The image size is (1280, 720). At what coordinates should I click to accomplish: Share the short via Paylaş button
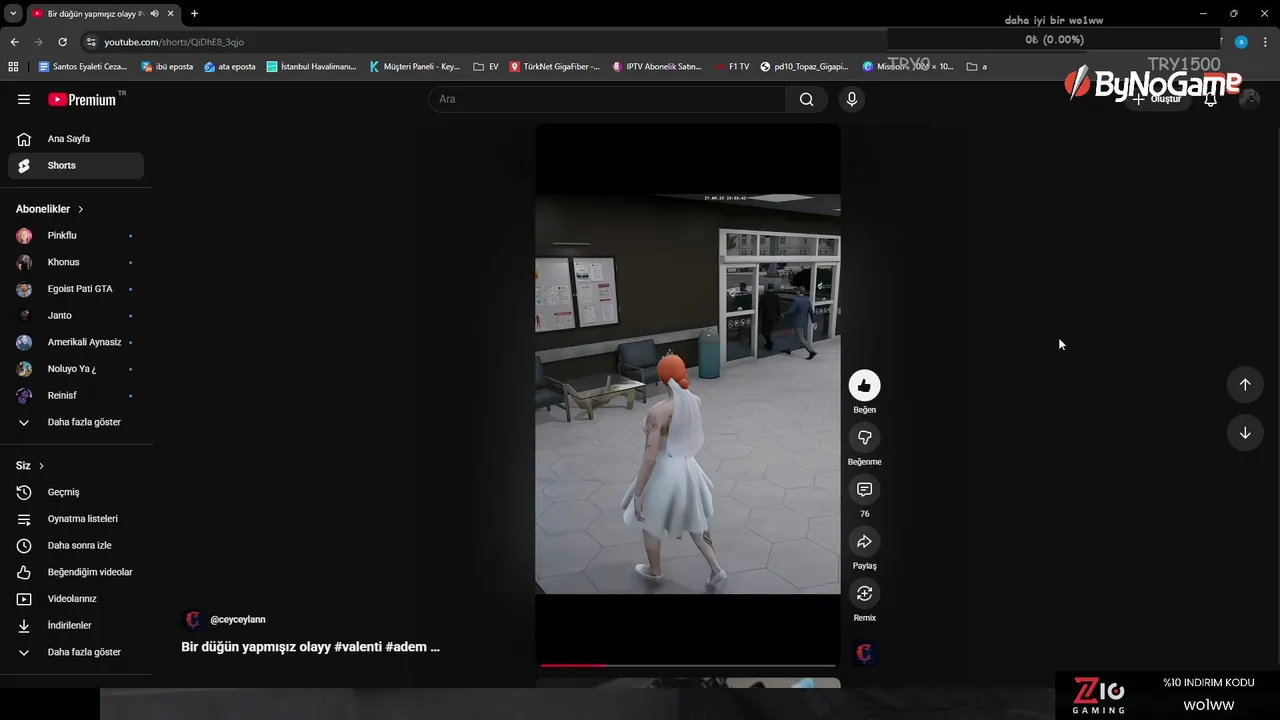coord(864,541)
